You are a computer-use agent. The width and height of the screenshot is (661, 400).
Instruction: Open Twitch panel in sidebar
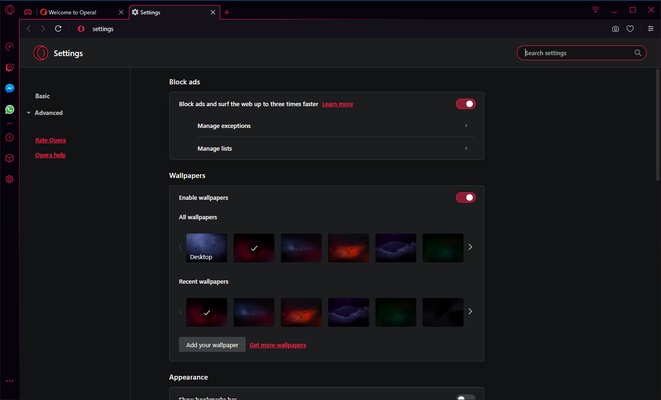point(10,67)
